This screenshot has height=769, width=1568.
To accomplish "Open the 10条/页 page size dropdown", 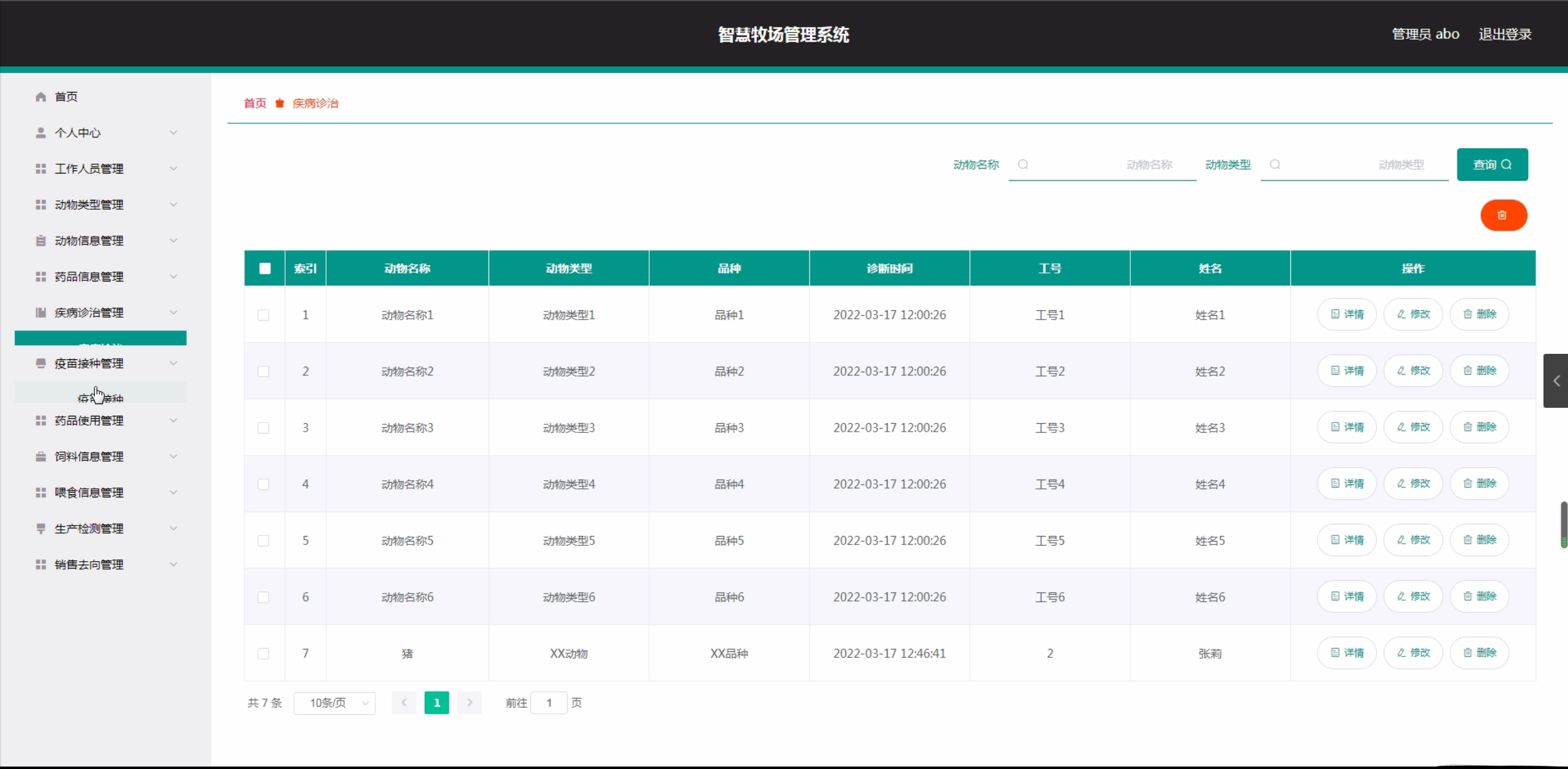I will [335, 703].
